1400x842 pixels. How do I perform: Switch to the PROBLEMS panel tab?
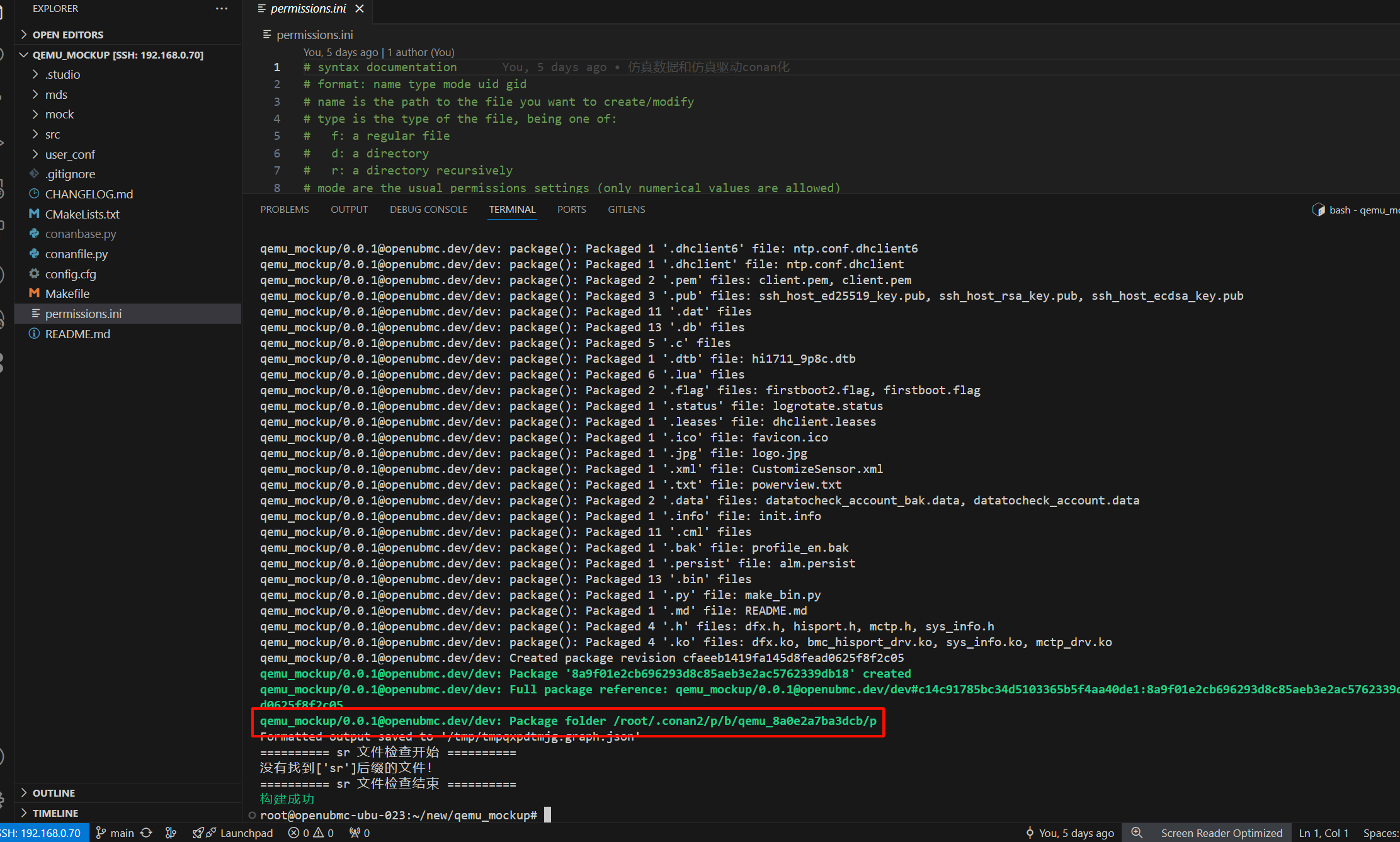[285, 209]
